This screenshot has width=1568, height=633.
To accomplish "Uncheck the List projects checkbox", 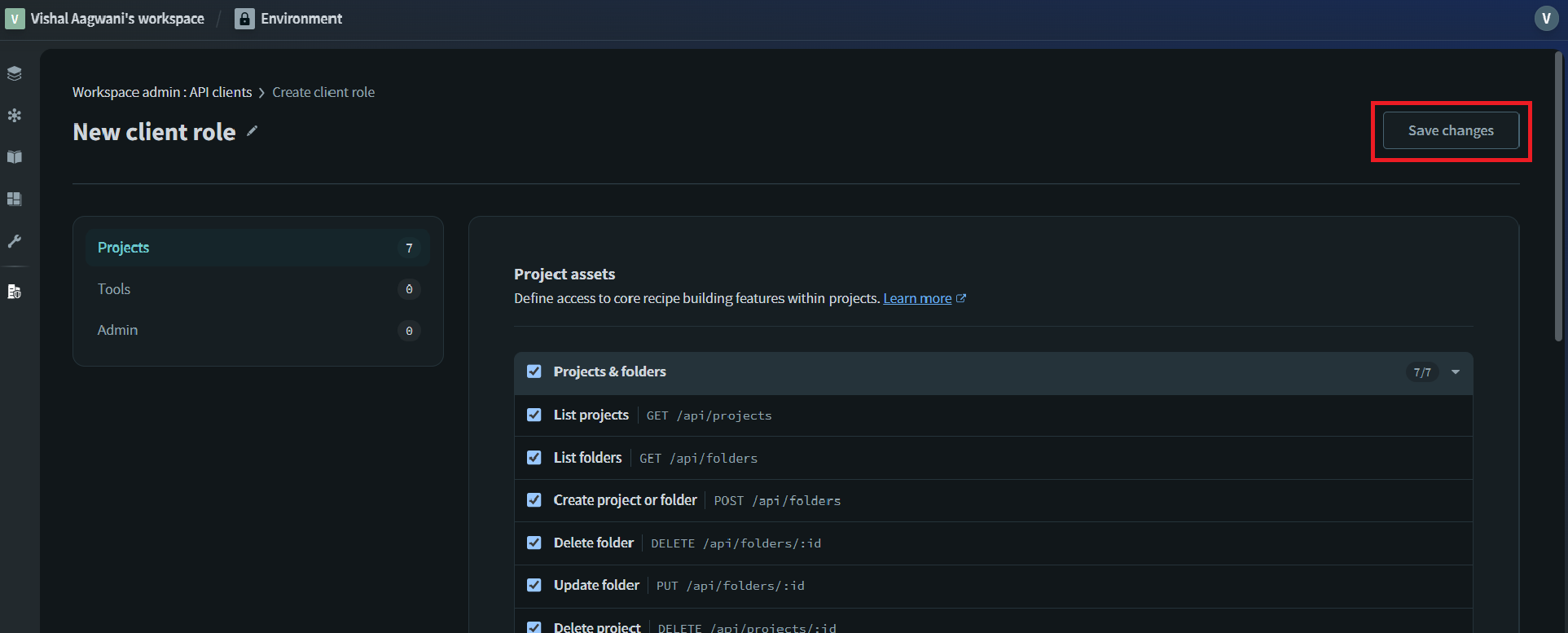I will [534, 415].
